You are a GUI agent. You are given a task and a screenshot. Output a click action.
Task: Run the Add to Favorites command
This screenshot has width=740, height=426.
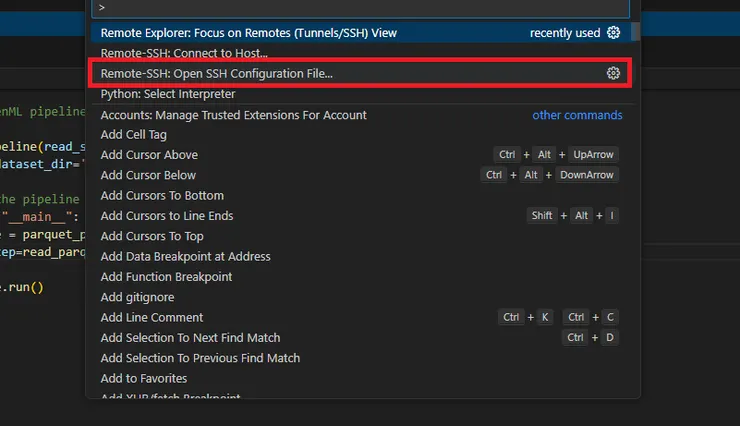coord(361,378)
